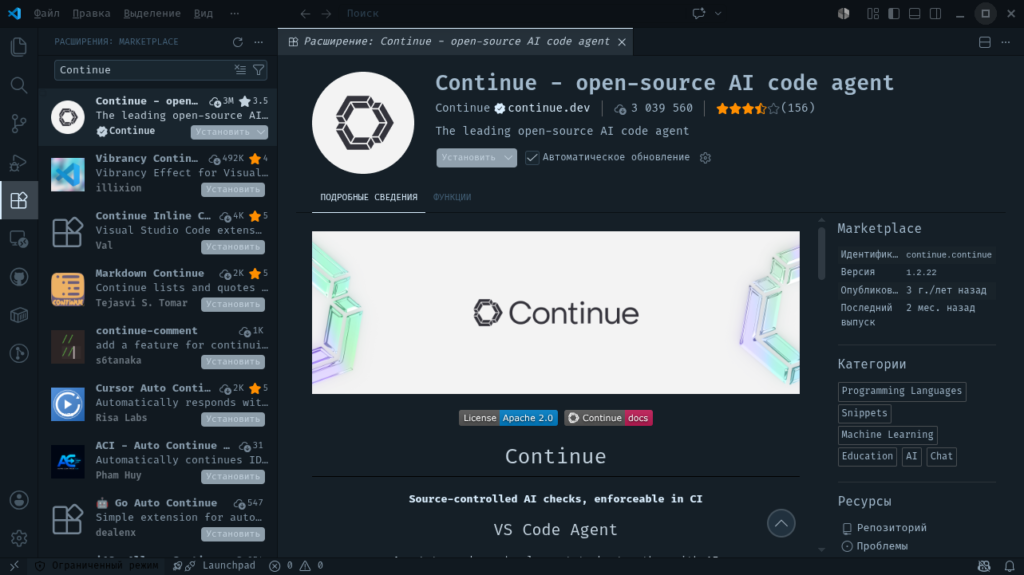Open editor tab bar more-actions ellipsis
This screenshot has width=1024, height=575.
[1006, 42]
